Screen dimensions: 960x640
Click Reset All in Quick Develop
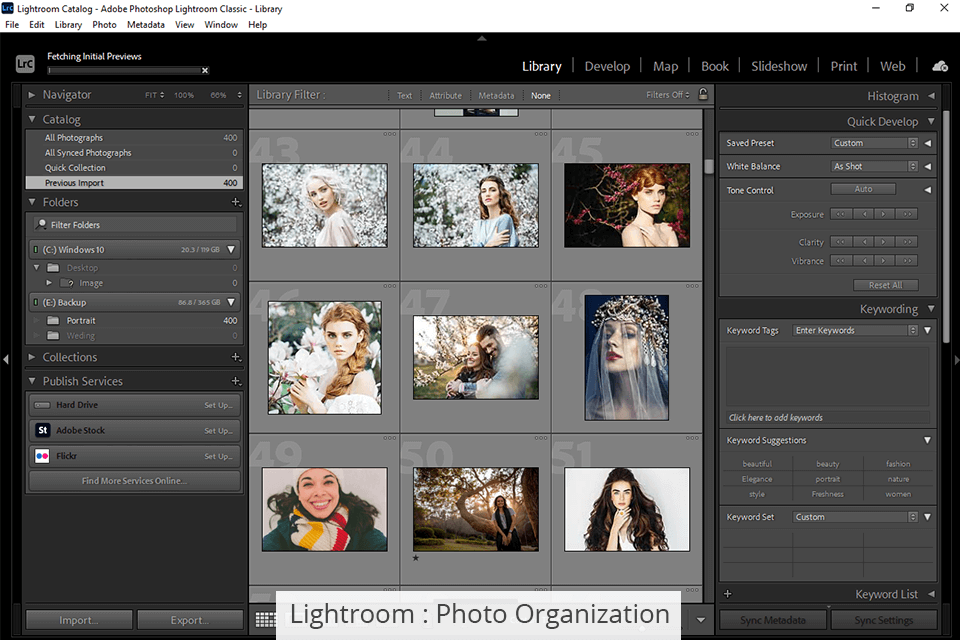pyautogui.click(x=885, y=285)
